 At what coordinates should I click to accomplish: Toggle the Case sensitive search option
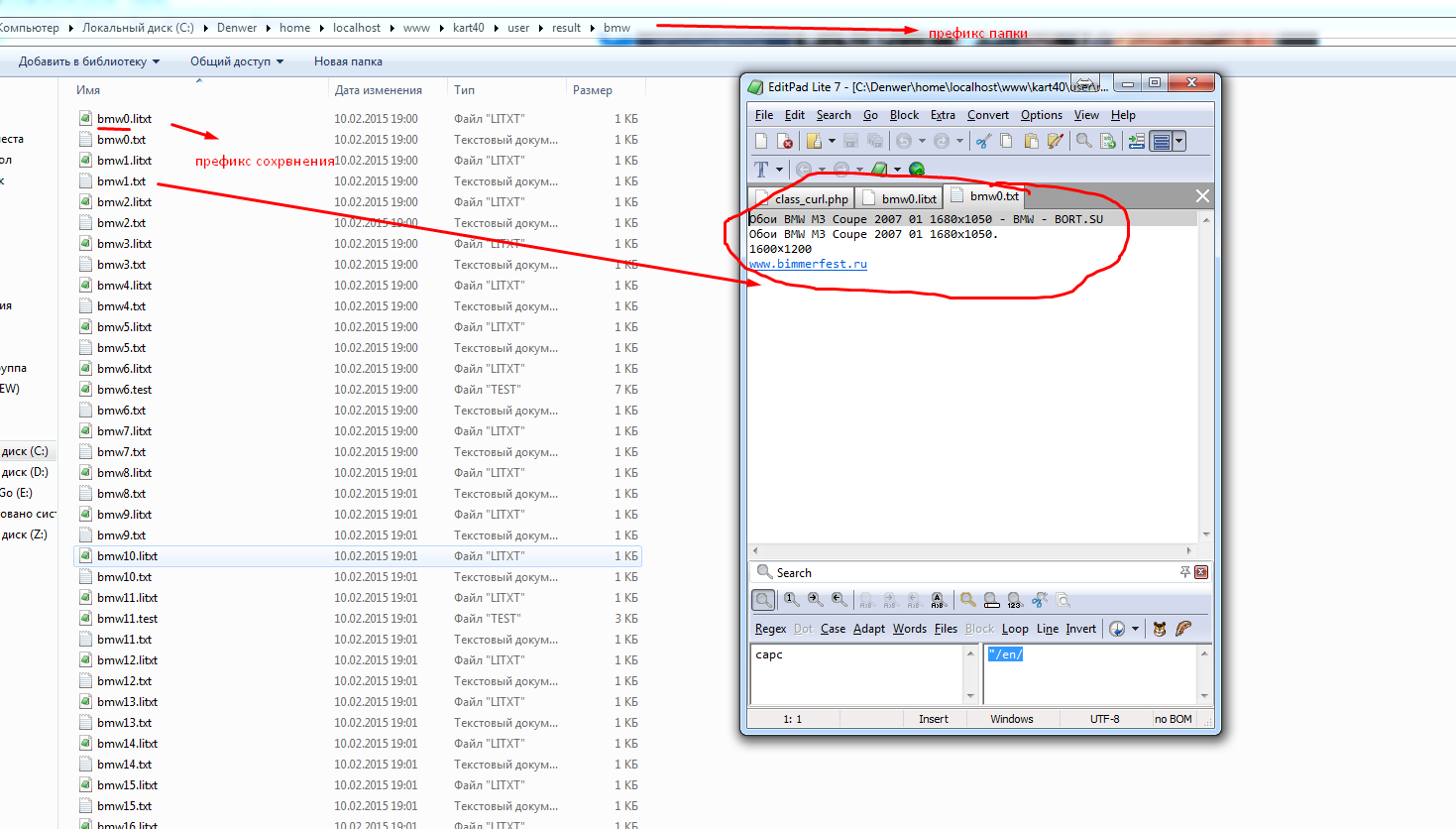834,629
